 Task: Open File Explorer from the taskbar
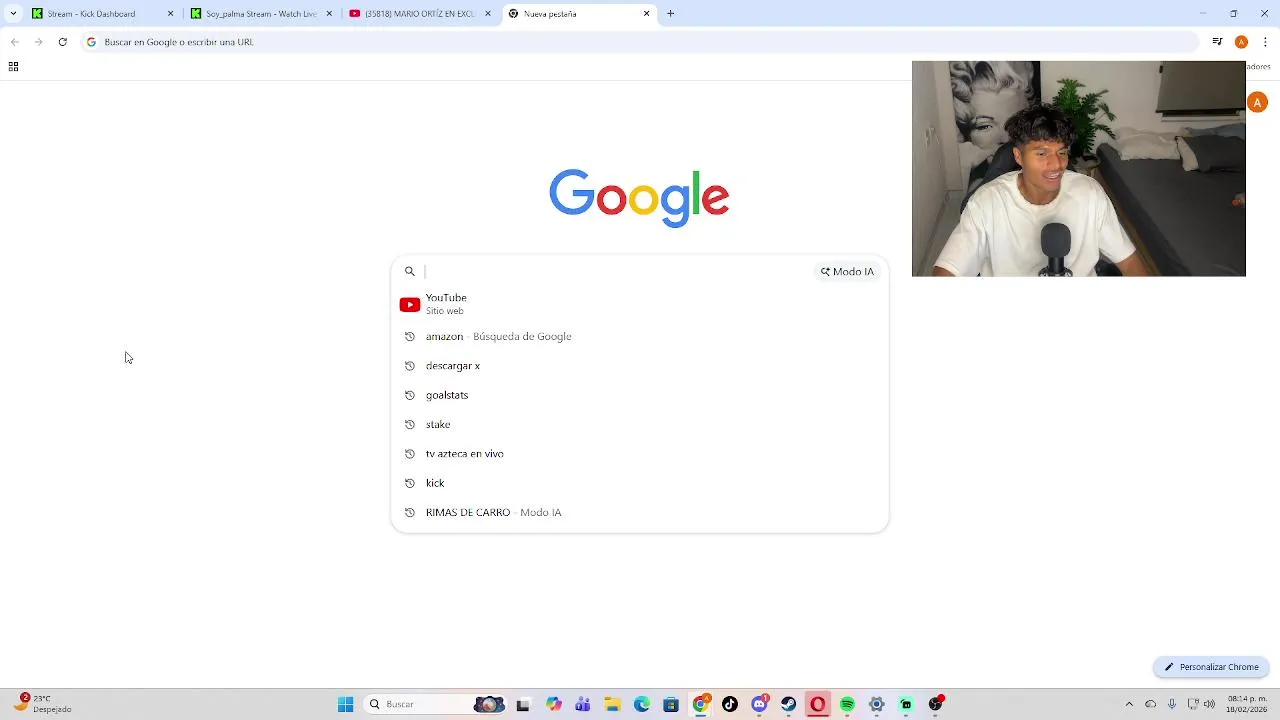click(612, 704)
